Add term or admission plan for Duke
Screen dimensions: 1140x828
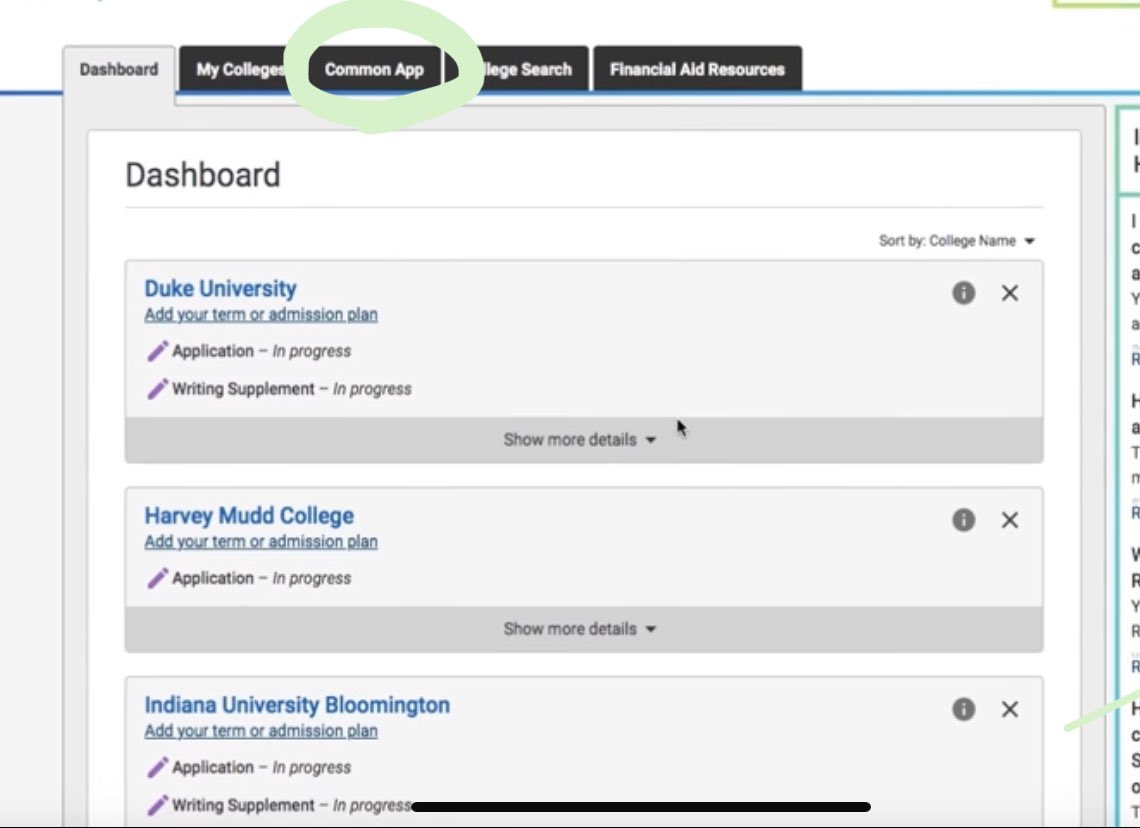tap(261, 315)
